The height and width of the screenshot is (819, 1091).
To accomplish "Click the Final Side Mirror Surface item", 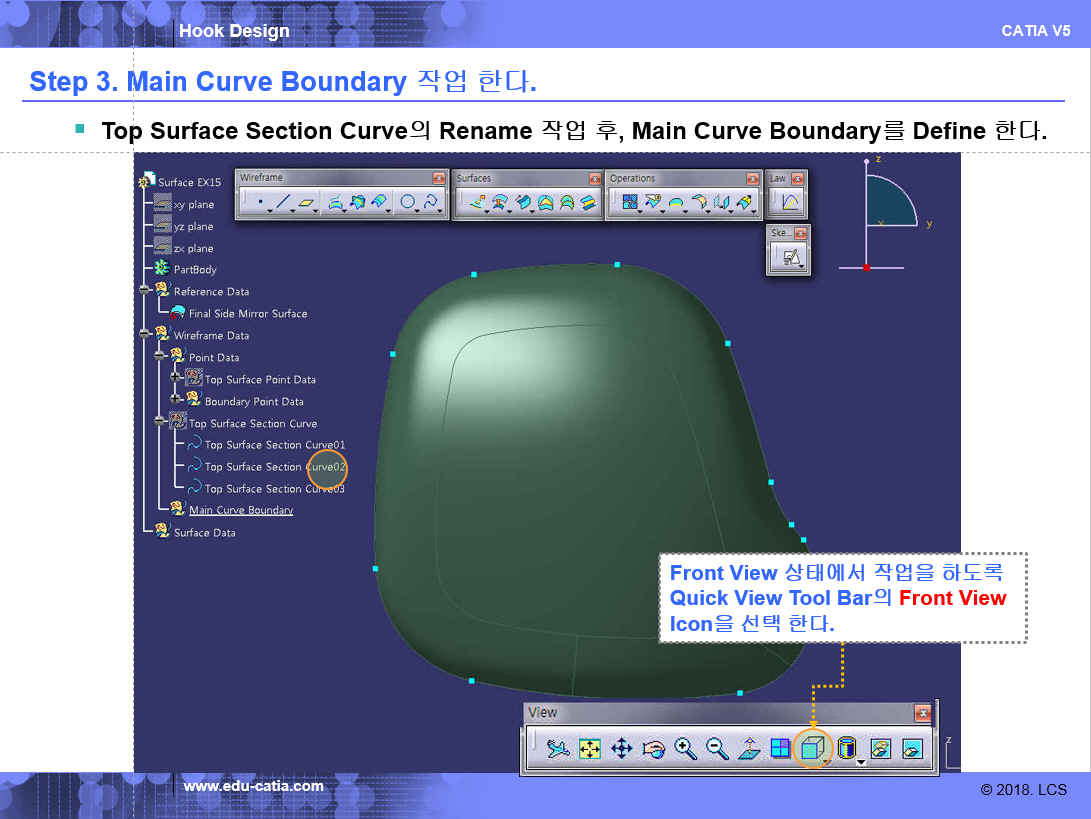I will pos(247,313).
